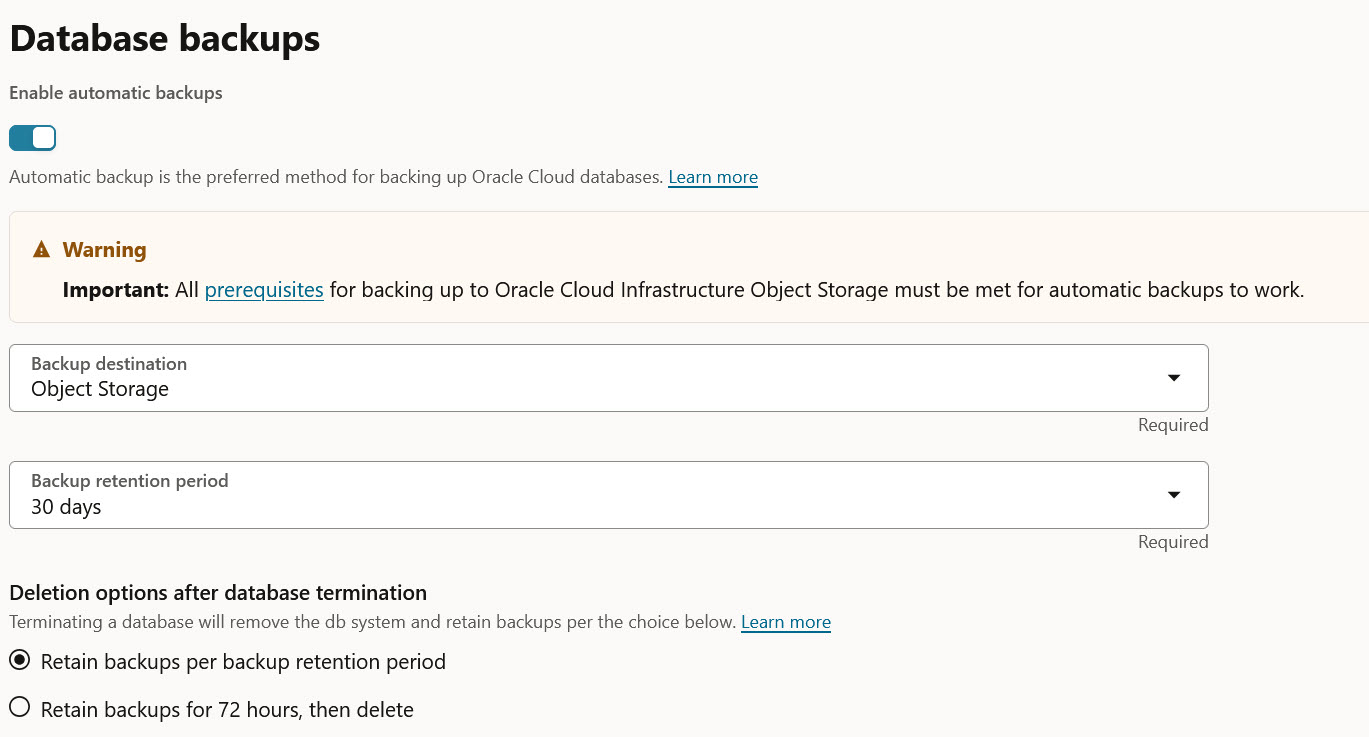This screenshot has width=1369, height=737.
Task: Click the Backup destination caret arrow
Action: 1172,377
